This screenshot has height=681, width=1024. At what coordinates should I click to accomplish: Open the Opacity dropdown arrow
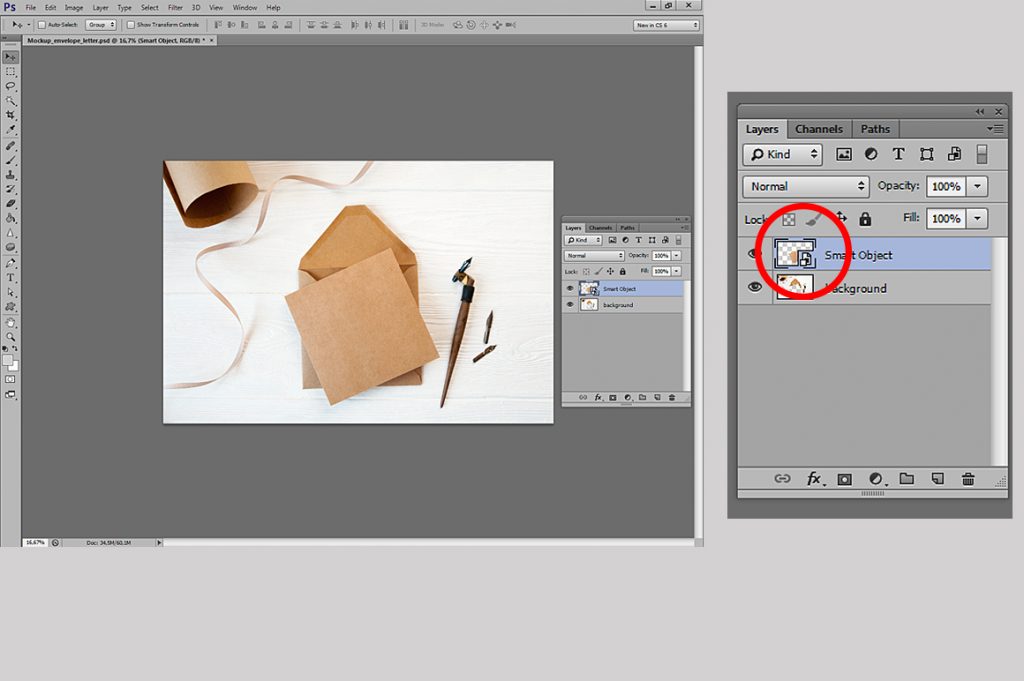(977, 186)
